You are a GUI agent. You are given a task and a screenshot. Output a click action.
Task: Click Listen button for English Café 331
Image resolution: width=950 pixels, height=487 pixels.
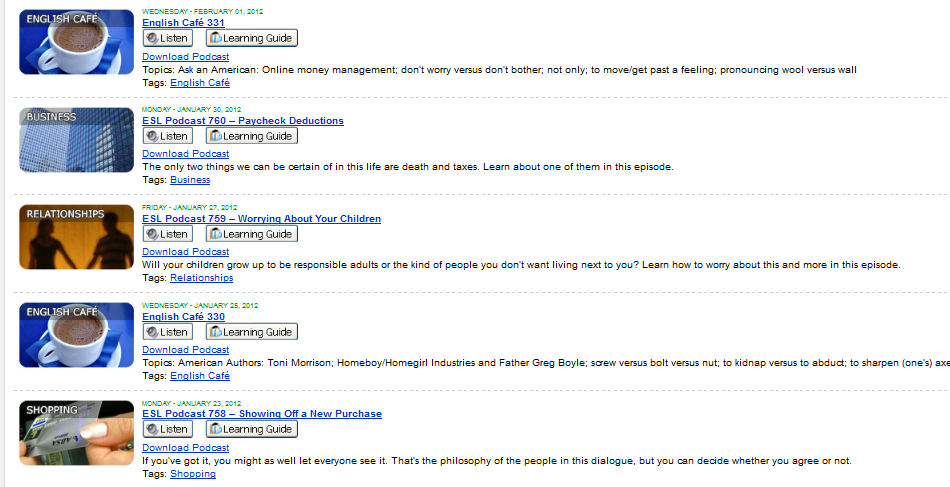[x=168, y=38]
